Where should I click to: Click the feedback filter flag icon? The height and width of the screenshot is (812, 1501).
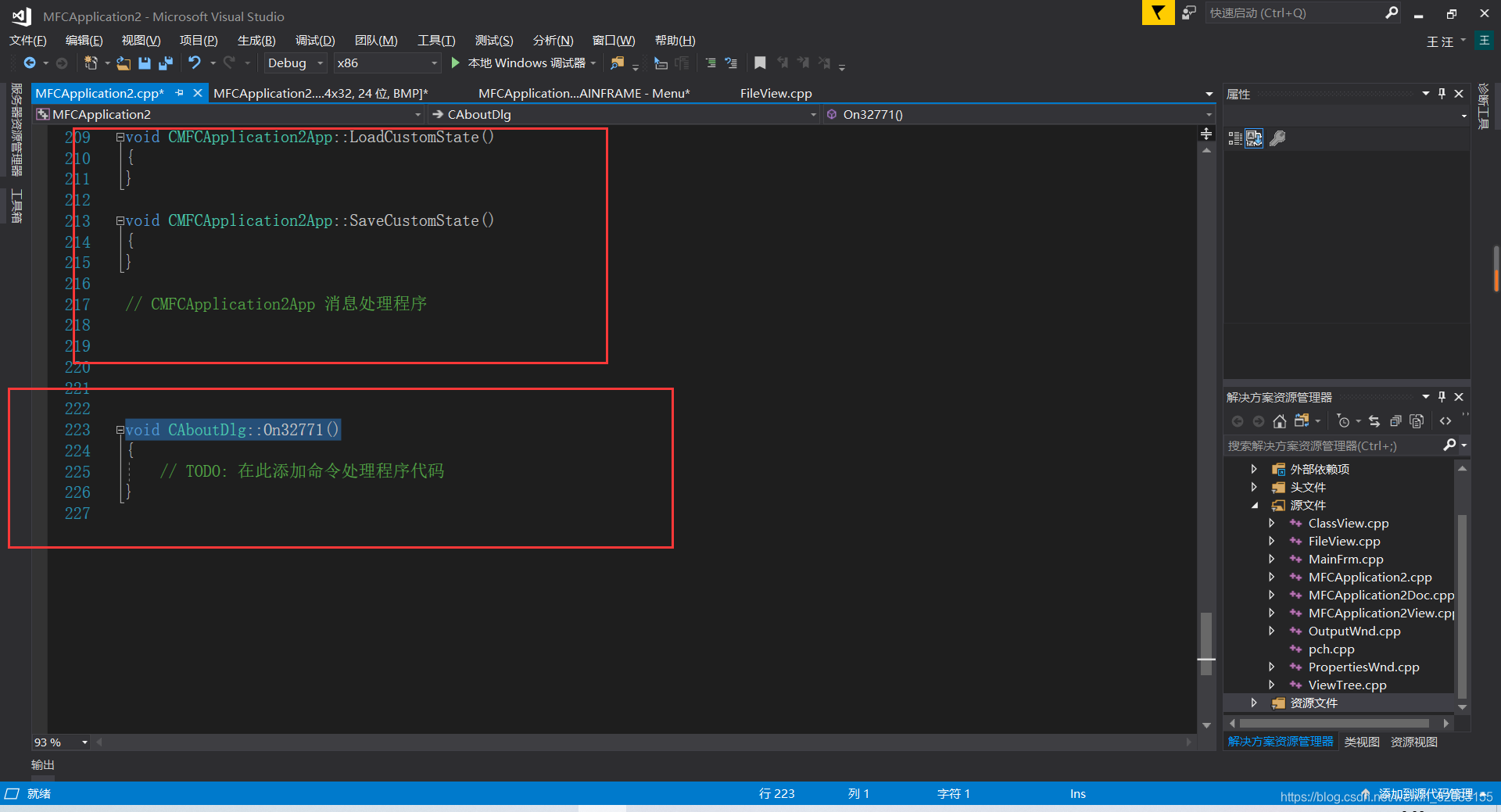(1158, 13)
